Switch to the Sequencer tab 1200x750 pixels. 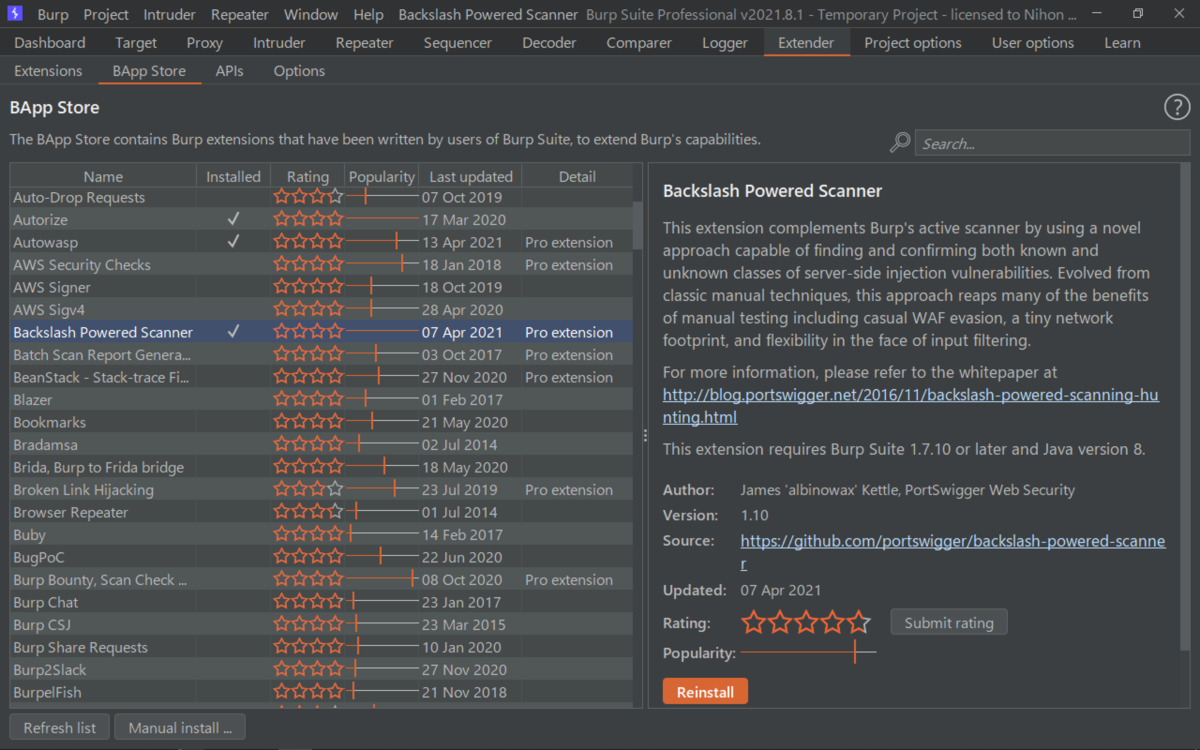[458, 43]
